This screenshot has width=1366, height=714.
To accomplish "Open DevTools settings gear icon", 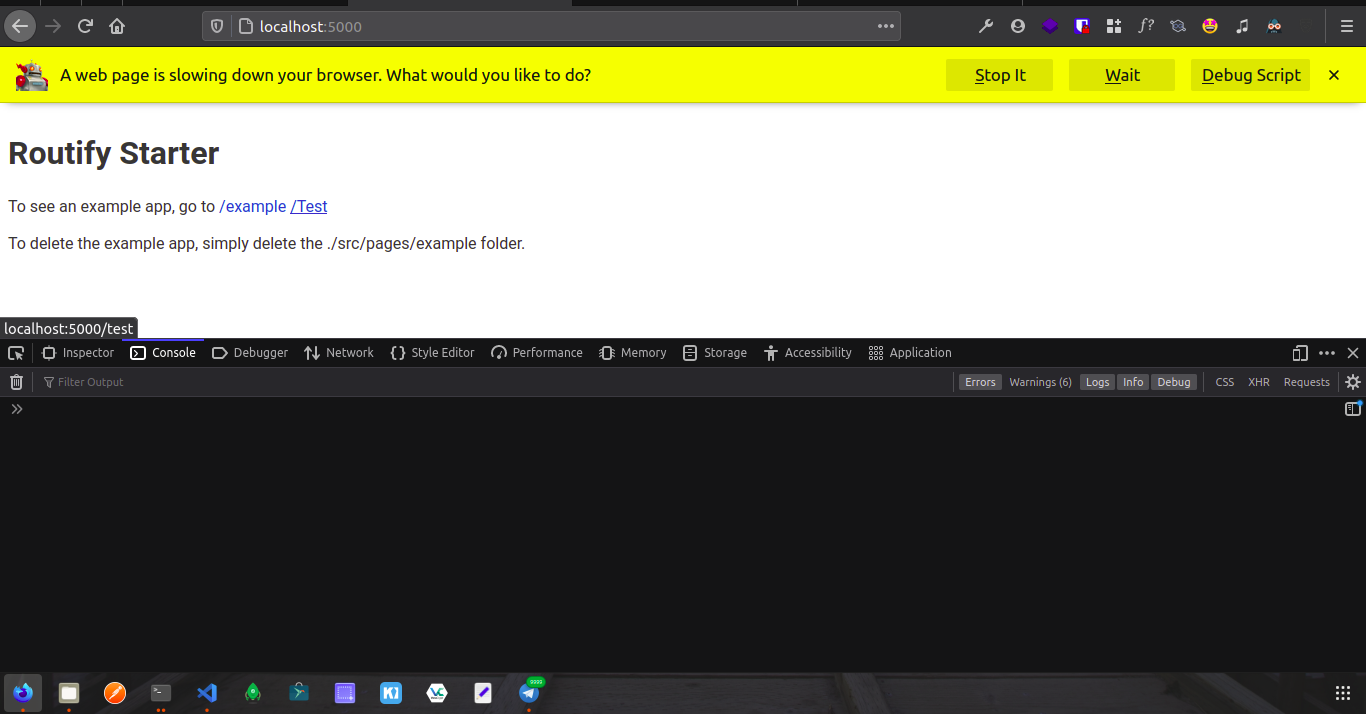I will (1353, 381).
